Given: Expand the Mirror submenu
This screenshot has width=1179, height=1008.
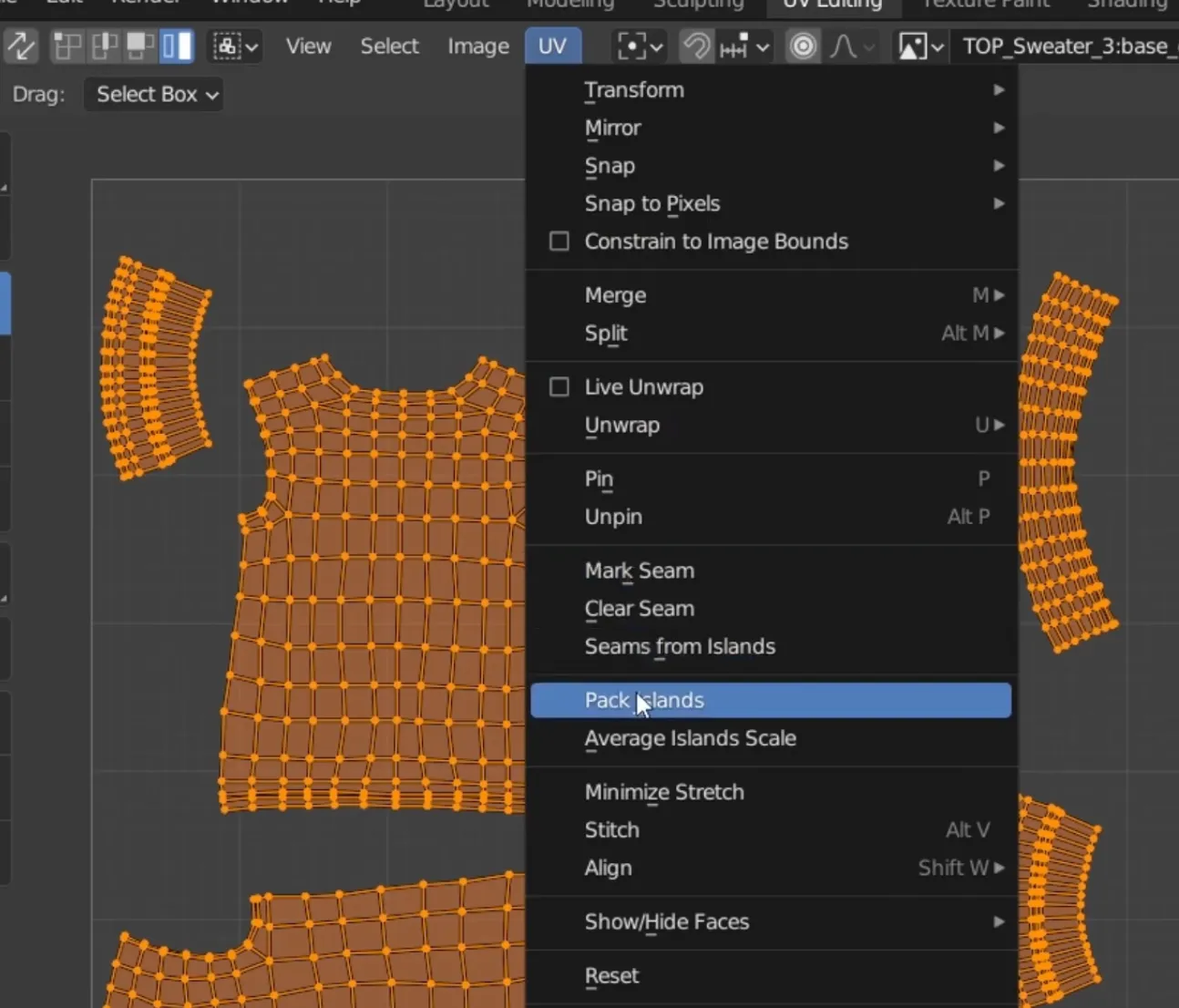Looking at the screenshot, I should (771, 129).
